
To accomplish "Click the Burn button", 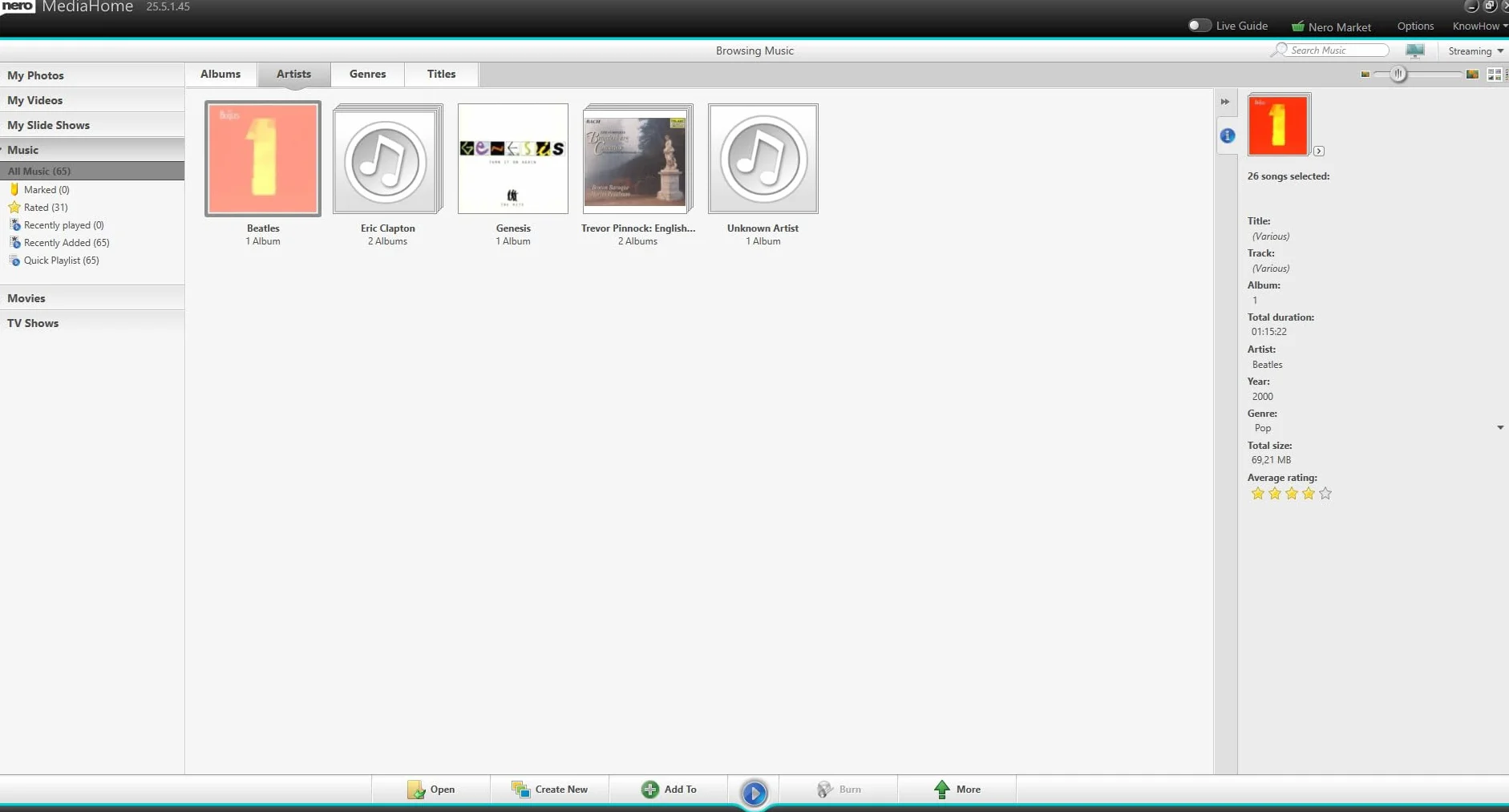I will [x=838, y=790].
